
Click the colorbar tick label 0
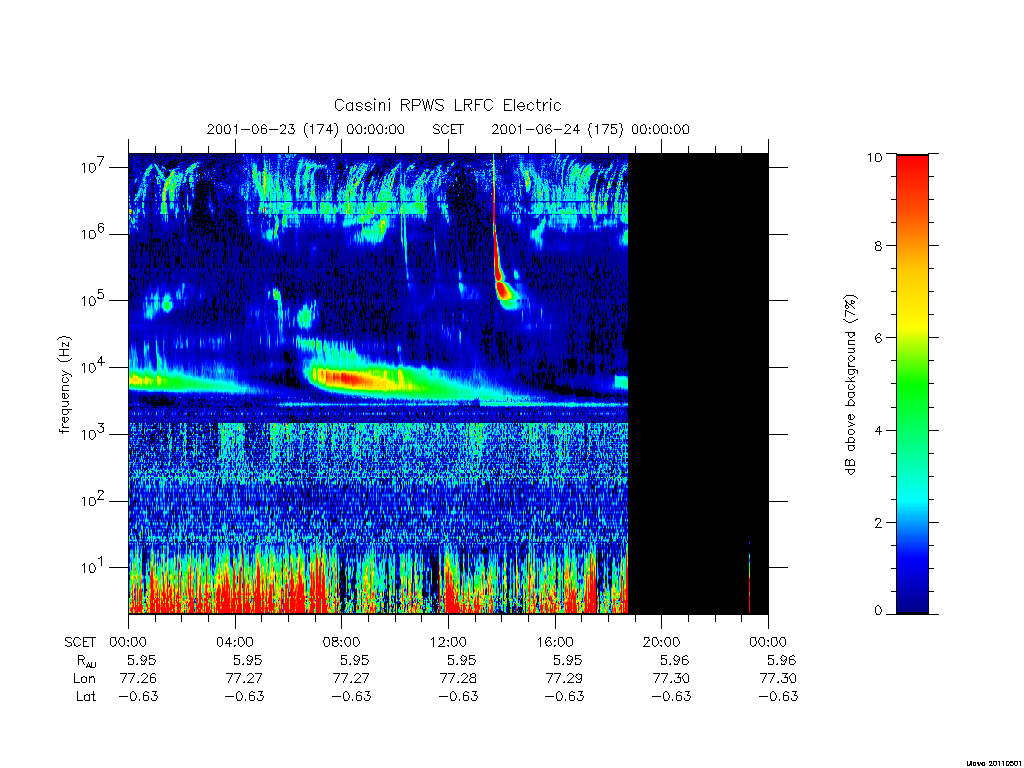click(877, 611)
